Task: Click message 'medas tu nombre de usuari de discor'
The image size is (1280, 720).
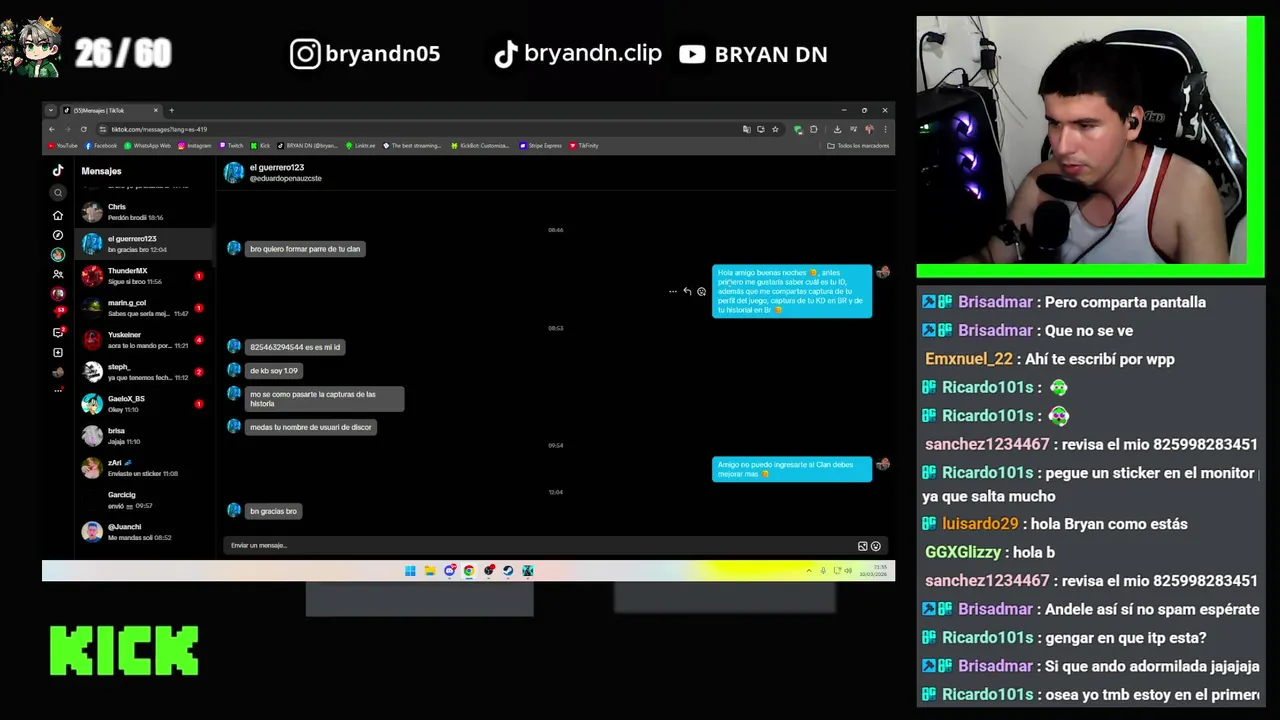Action: (310, 427)
